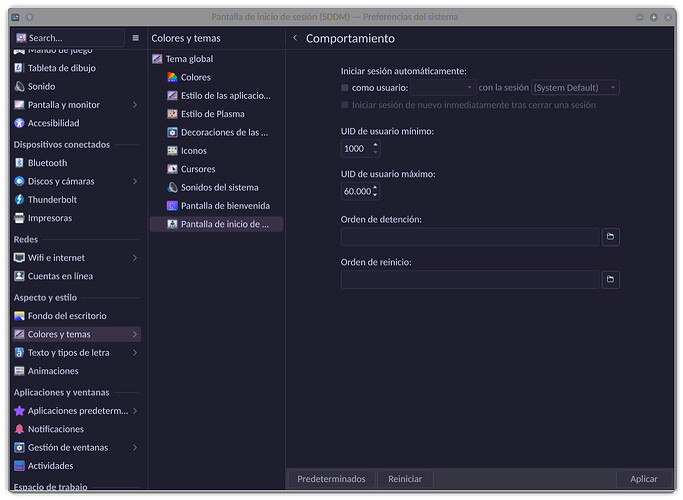The image size is (683, 500).
Task: Go back using the arrow beside Comportamiento
Action: (x=295, y=38)
